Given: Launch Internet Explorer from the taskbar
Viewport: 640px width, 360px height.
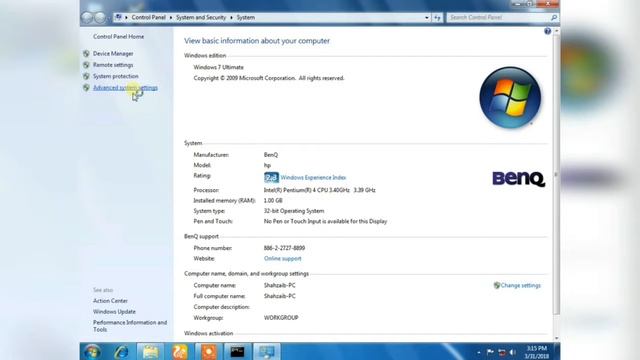Looking at the screenshot, I should [x=121, y=351].
